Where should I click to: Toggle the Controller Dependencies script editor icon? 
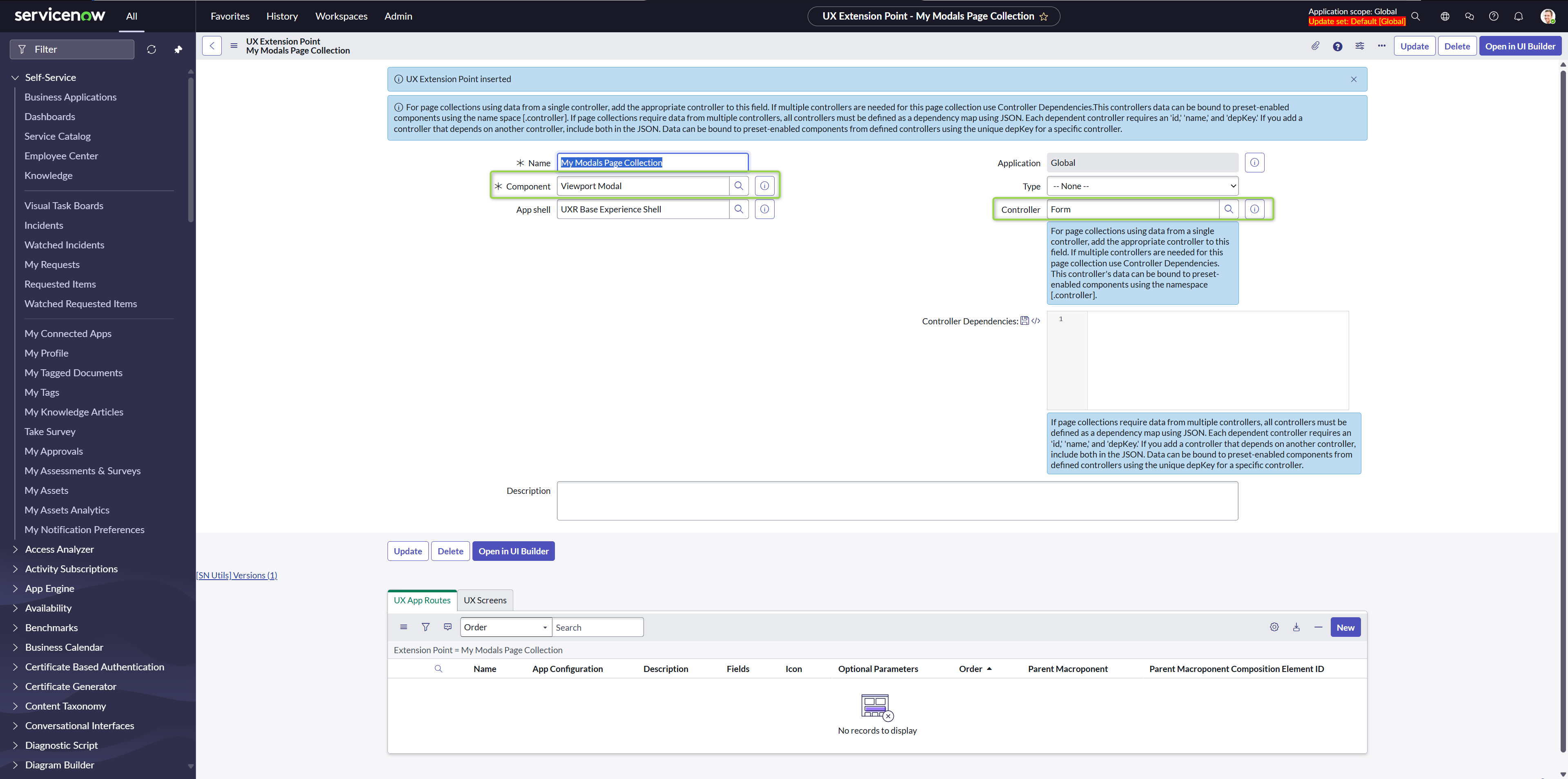click(x=1036, y=321)
